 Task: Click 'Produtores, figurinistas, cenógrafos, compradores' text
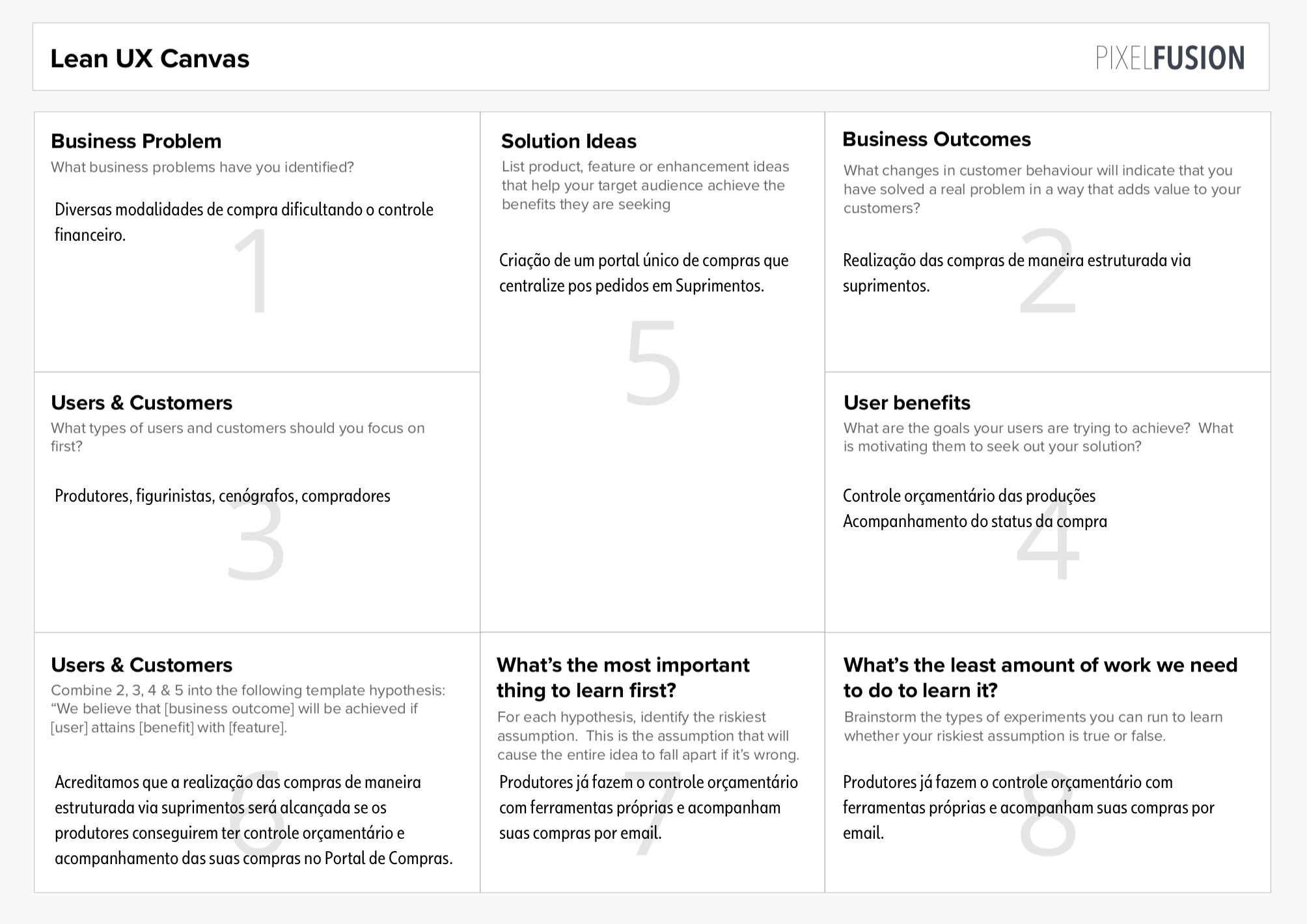223,496
